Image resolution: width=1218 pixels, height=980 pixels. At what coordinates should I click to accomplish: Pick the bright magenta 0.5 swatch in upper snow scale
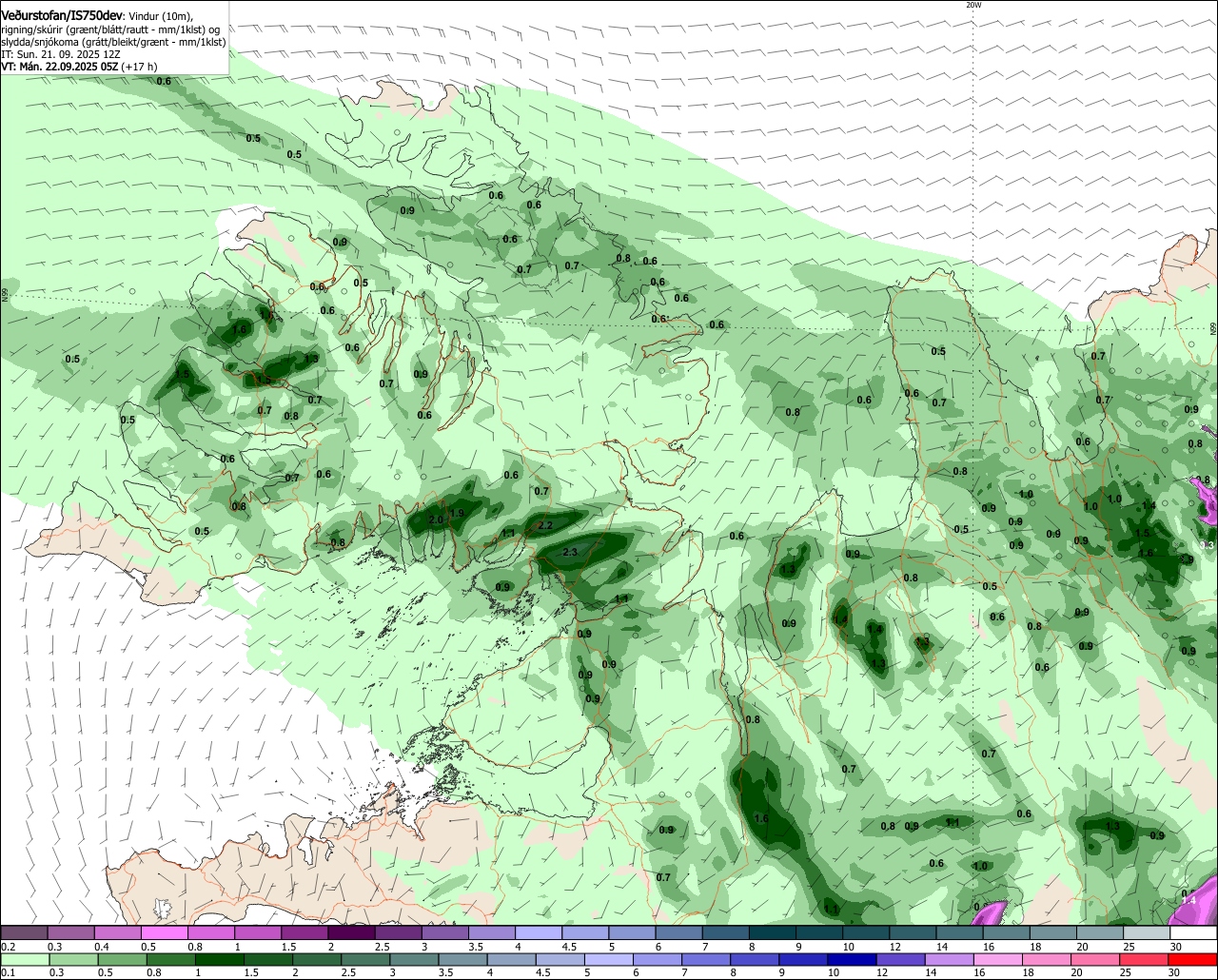(x=164, y=933)
